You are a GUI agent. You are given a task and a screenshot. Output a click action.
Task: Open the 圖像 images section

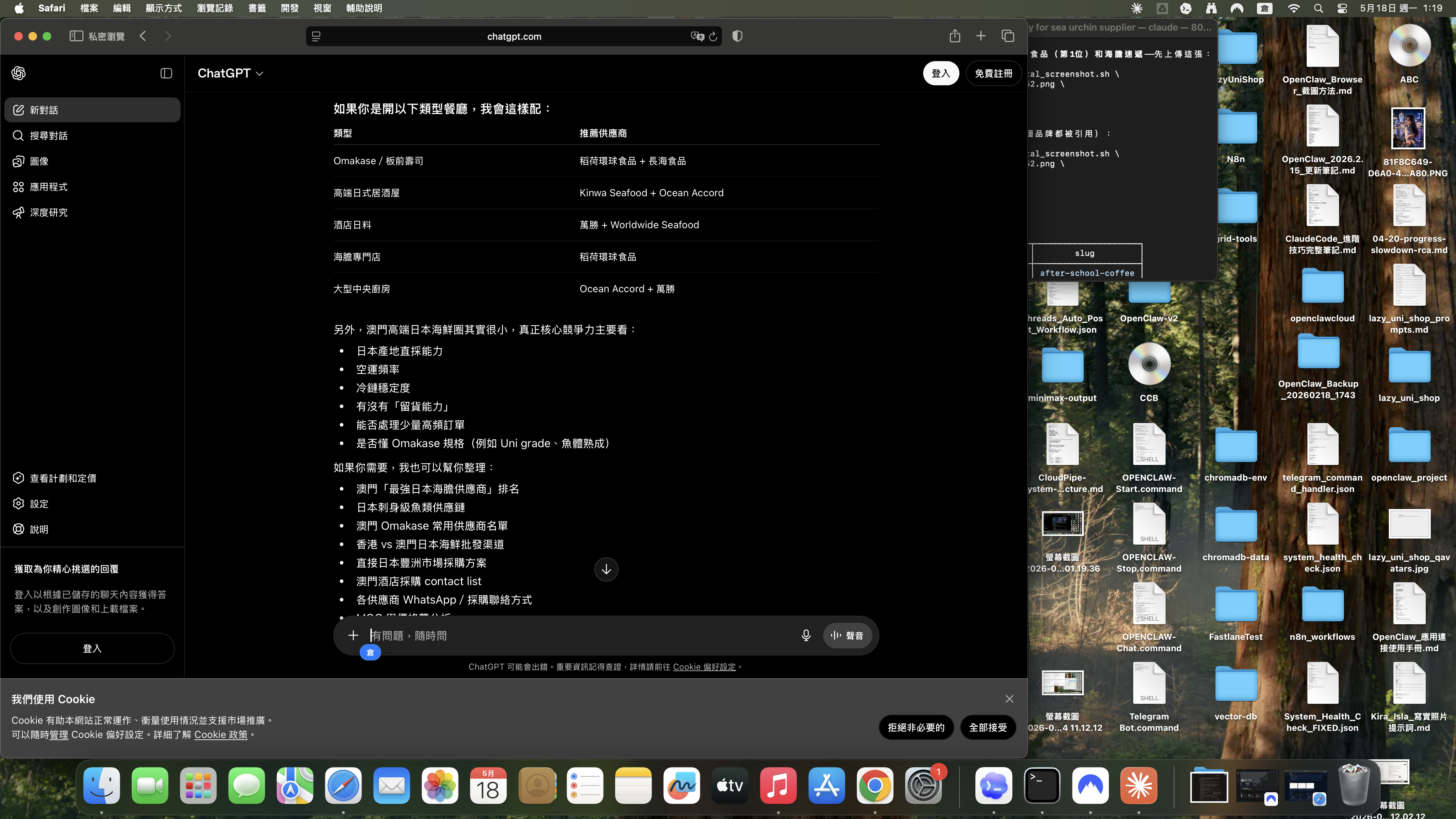pos(92,161)
